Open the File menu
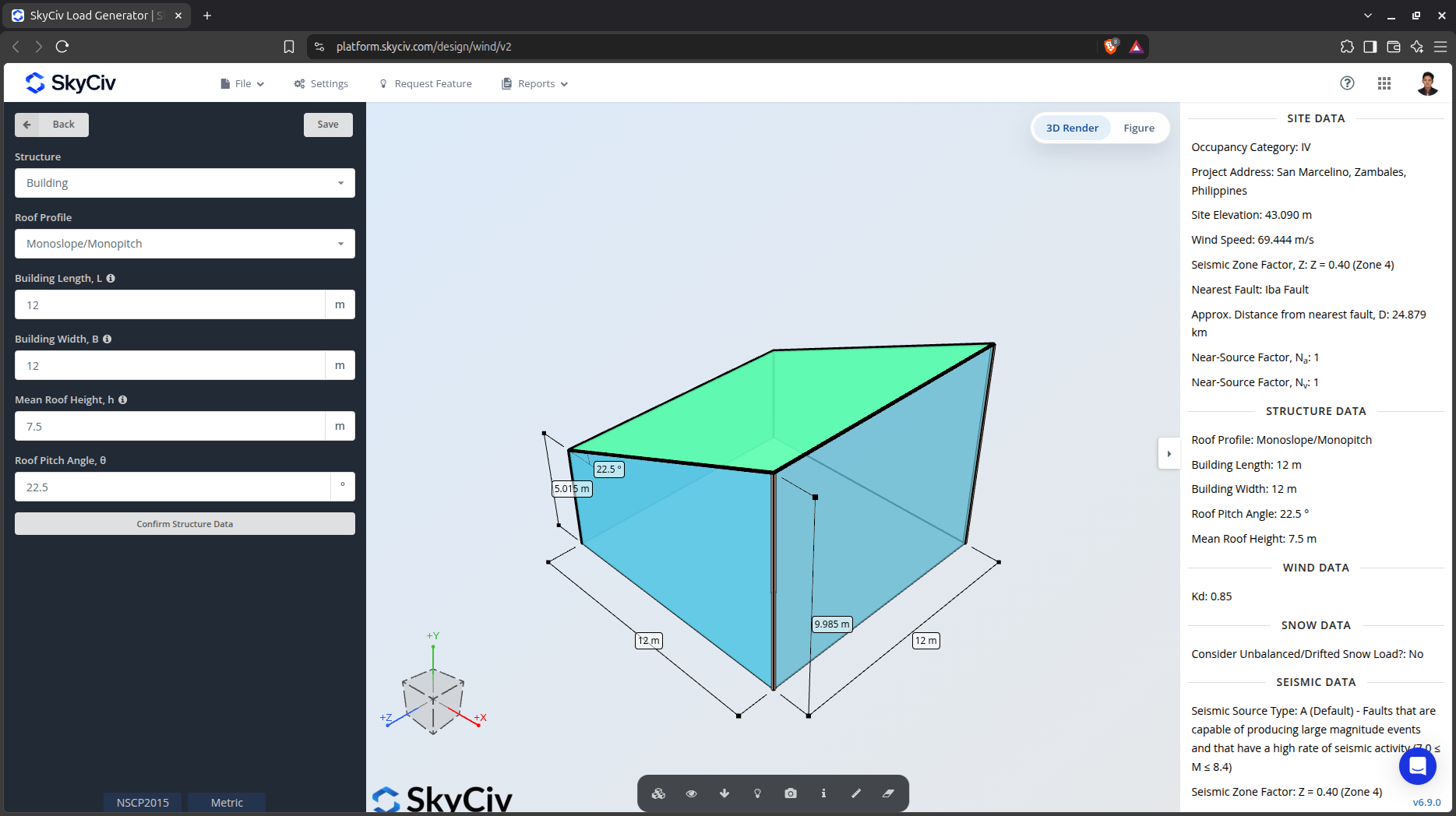The image size is (1456, 816). click(x=242, y=83)
